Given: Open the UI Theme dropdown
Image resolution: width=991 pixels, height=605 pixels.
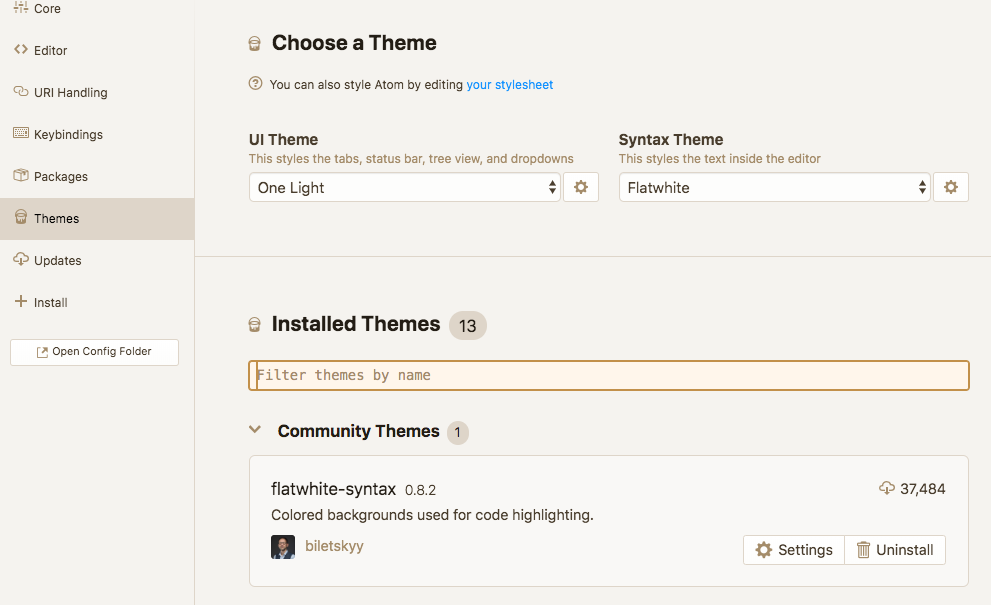Looking at the screenshot, I should tap(404, 187).
